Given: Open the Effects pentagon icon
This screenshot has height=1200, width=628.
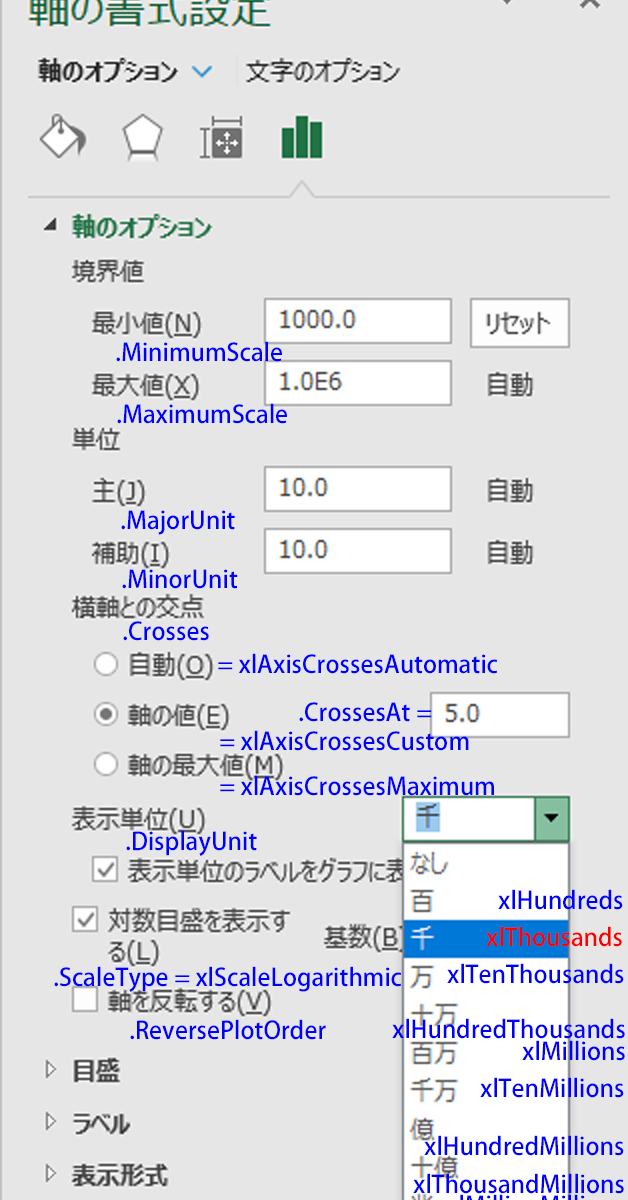Looking at the screenshot, I should [143, 138].
